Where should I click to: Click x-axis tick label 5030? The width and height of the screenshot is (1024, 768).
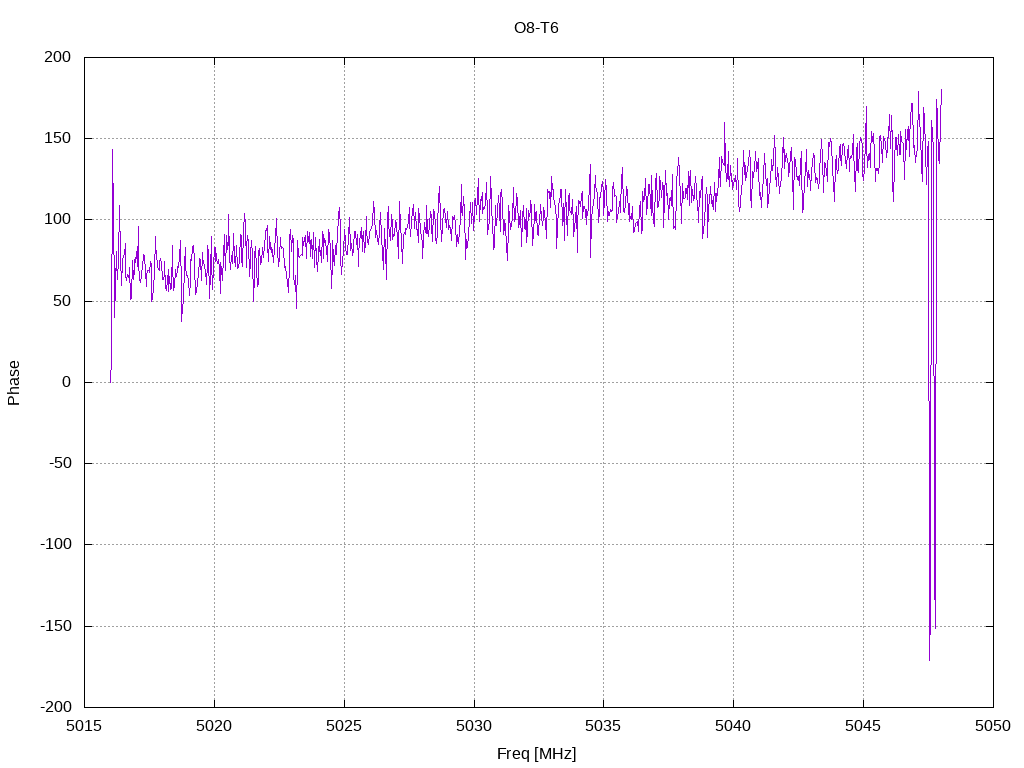(x=474, y=726)
